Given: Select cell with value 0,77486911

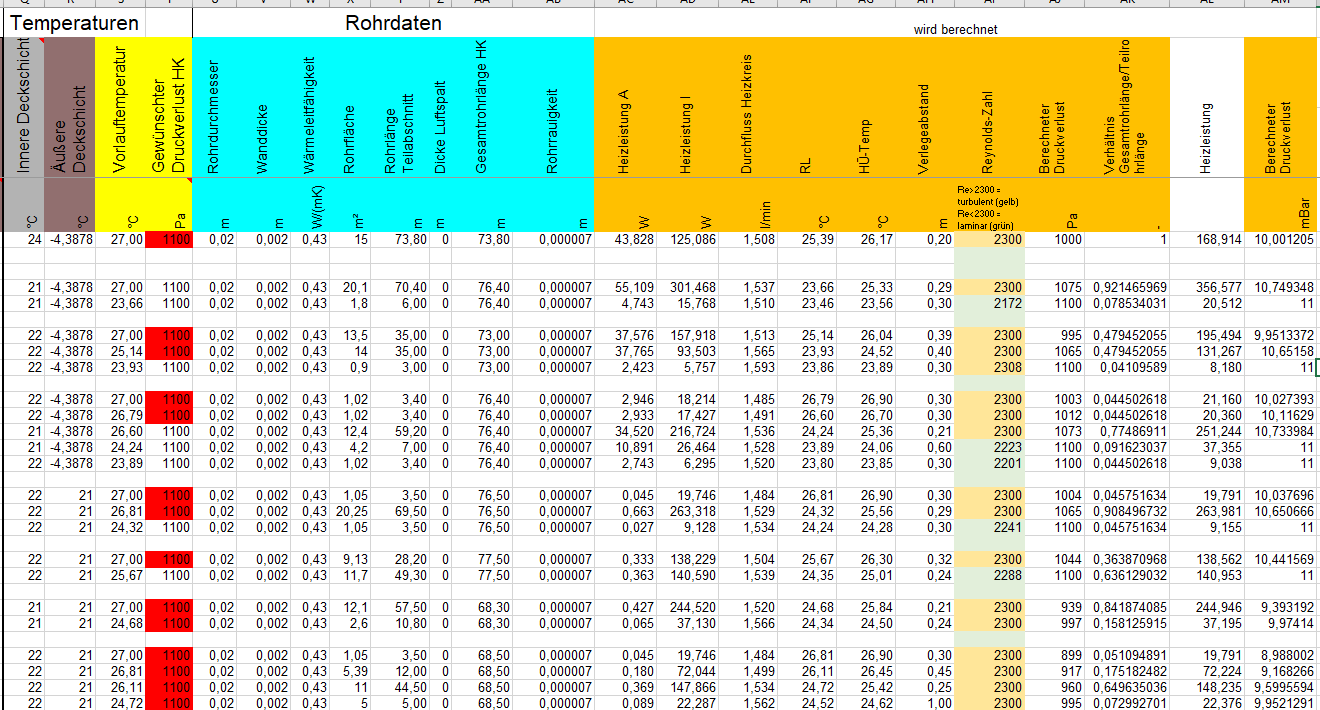Looking at the screenshot, I should point(1127,431).
